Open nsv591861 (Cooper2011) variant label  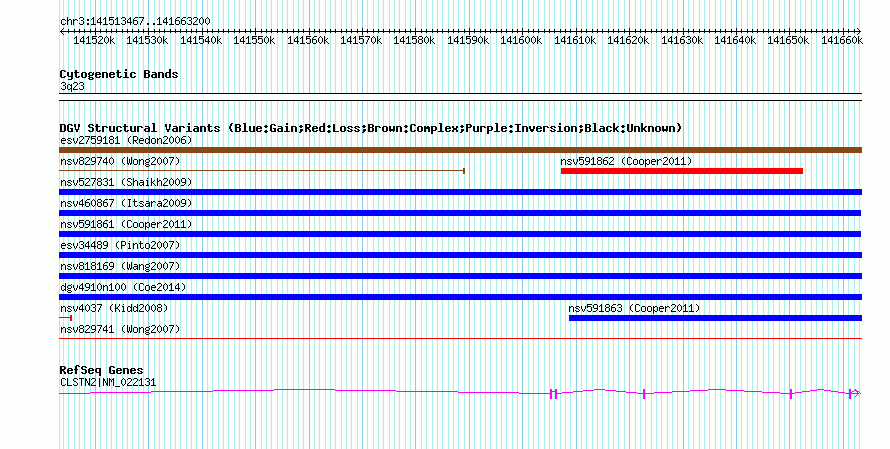(126, 224)
